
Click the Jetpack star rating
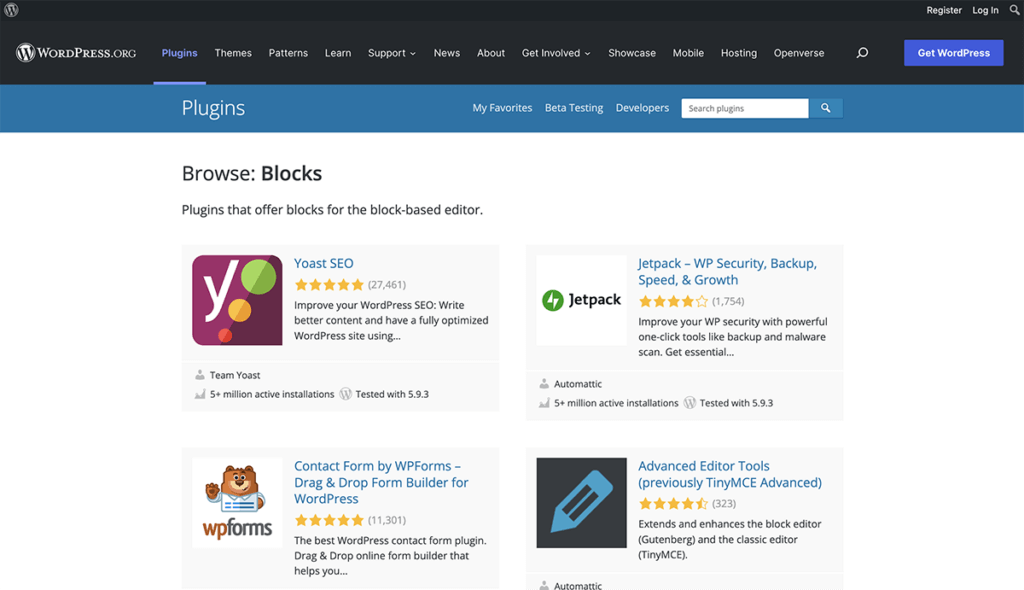pyautogui.click(x=673, y=301)
